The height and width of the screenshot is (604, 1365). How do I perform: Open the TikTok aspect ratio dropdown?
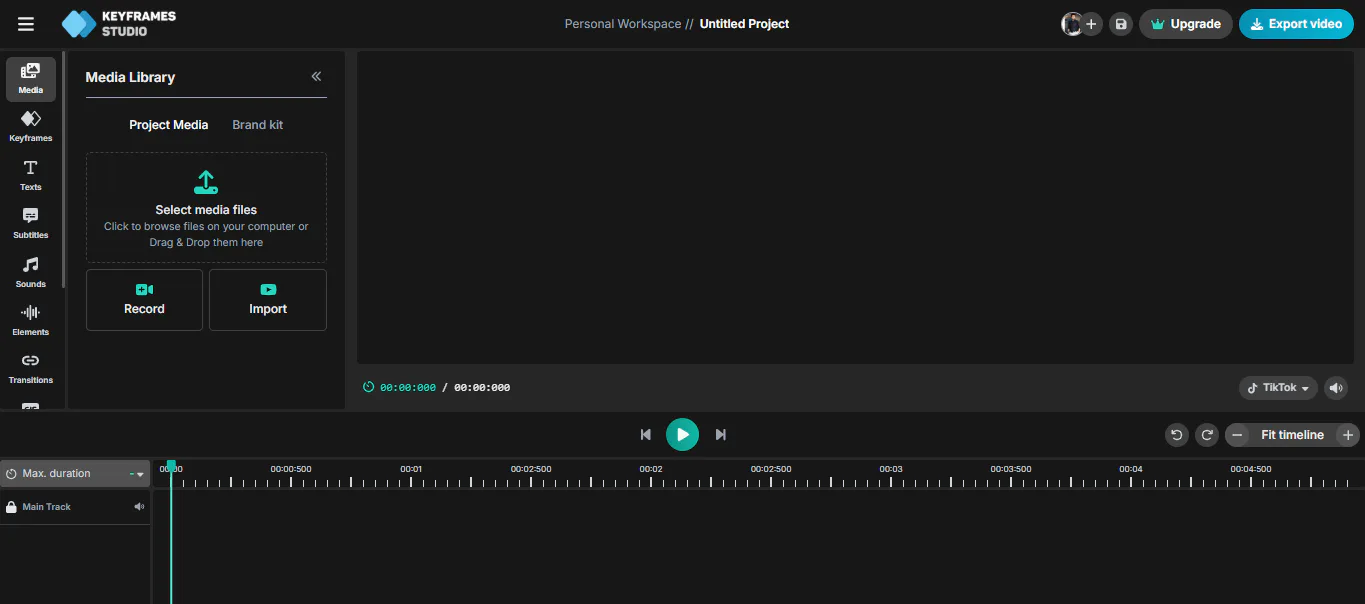(x=1278, y=388)
